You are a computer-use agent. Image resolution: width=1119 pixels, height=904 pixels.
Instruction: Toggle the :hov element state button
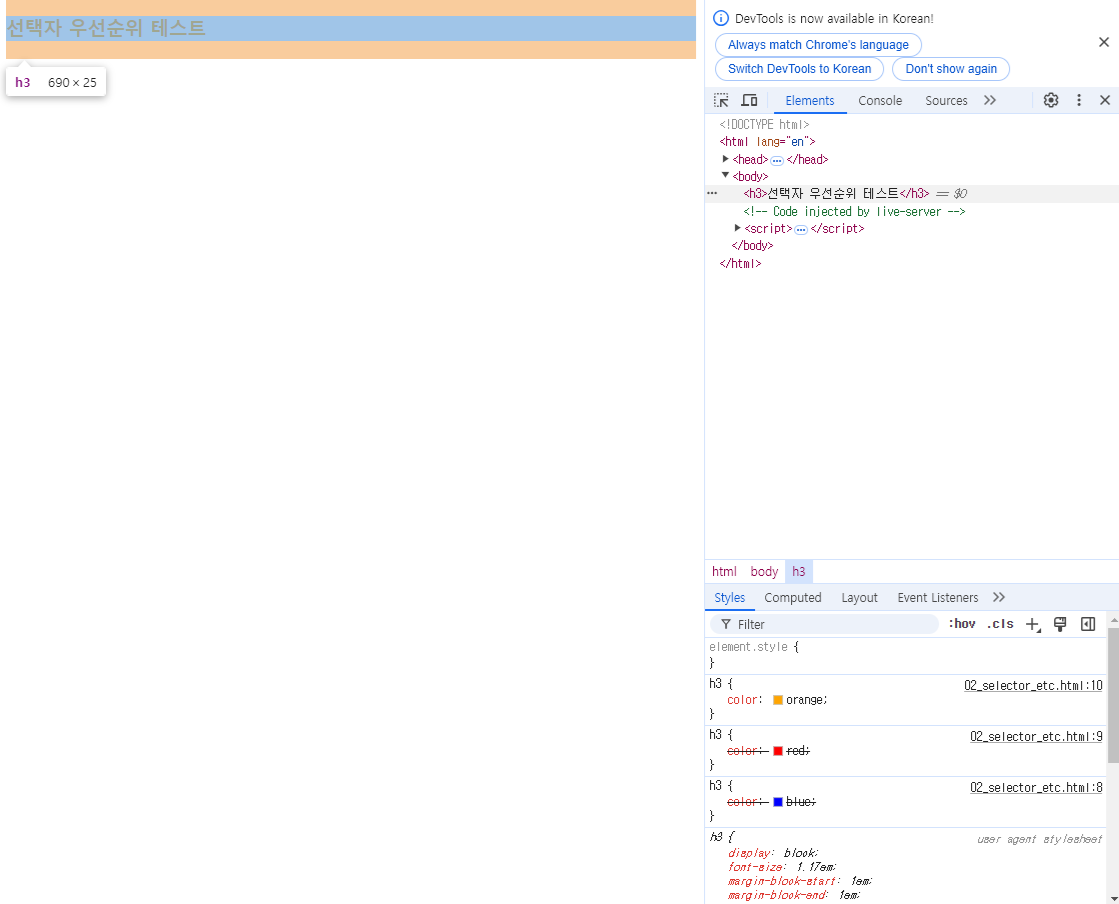point(962,624)
